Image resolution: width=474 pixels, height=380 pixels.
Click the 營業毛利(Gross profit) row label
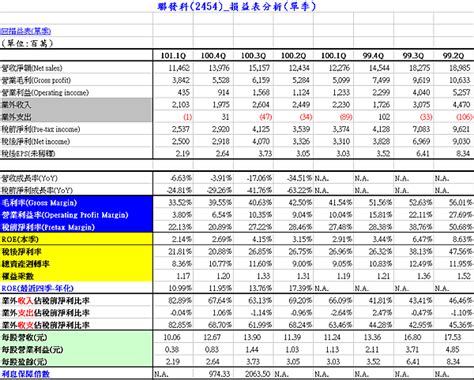[36, 80]
